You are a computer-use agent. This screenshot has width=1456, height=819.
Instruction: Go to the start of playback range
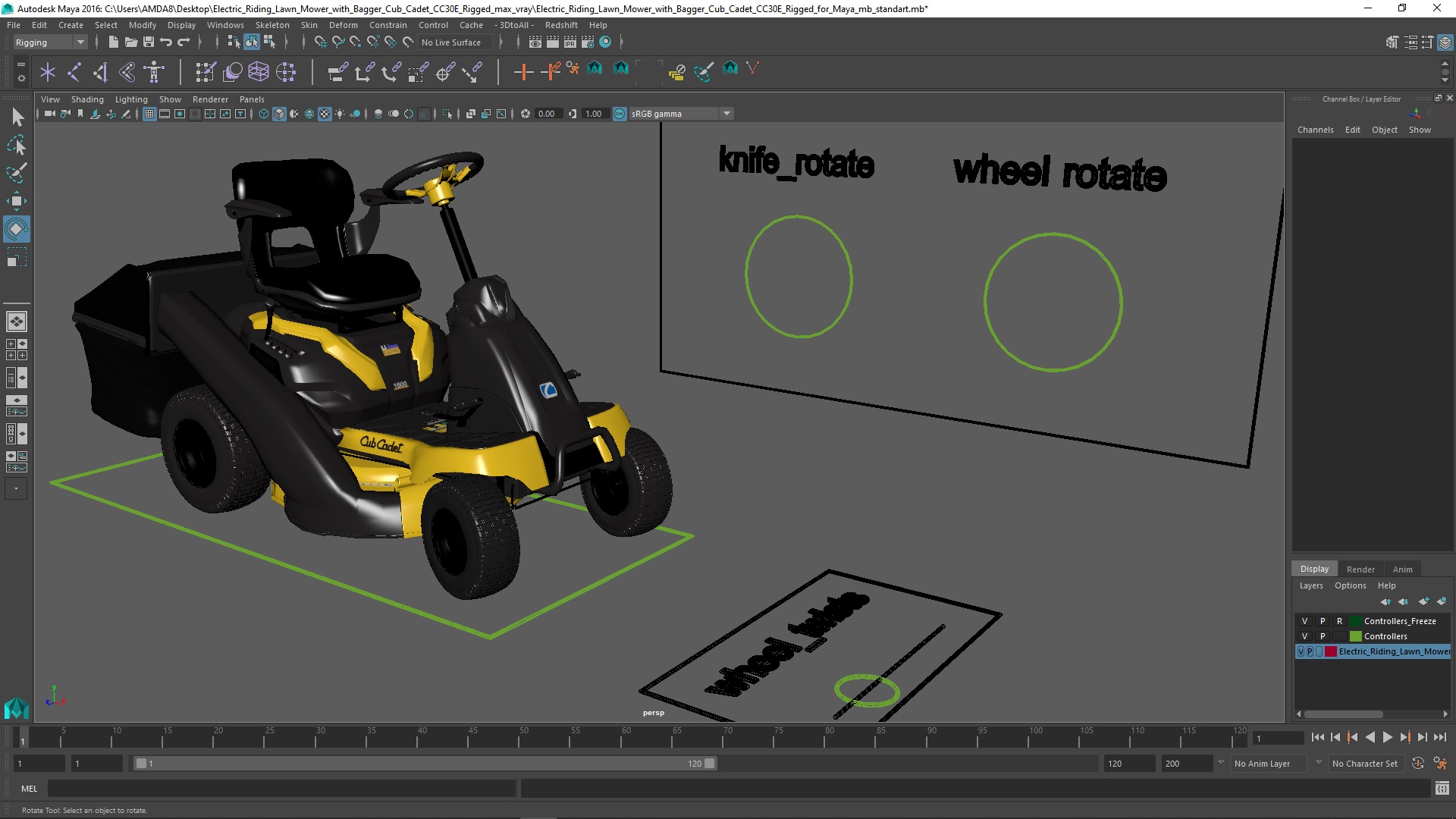(x=1317, y=737)
